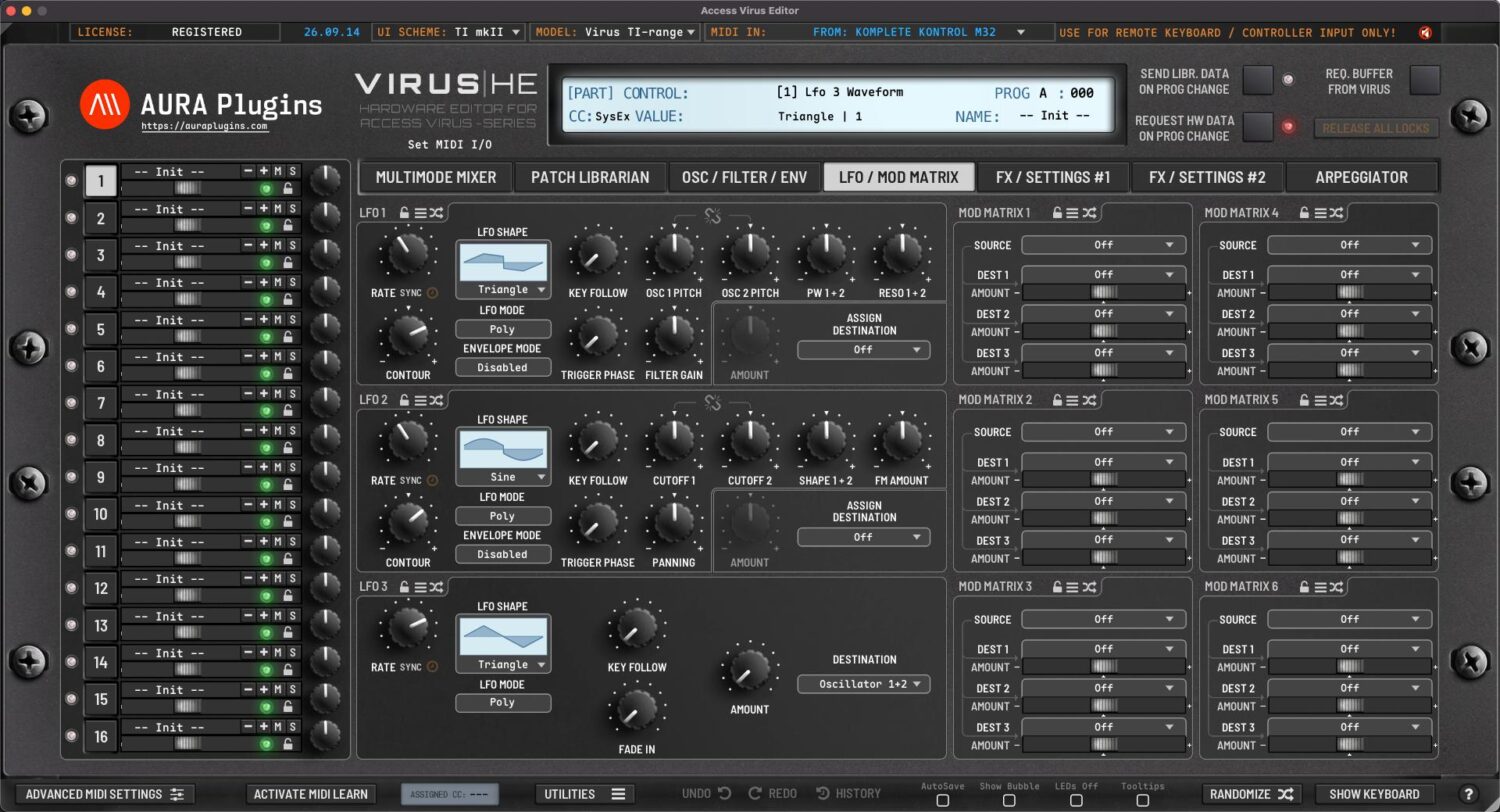1500x812 pixels.
Task: Click the Mod Matrix 1 Dest 1 Amount slider
Action: (1103, 293)
